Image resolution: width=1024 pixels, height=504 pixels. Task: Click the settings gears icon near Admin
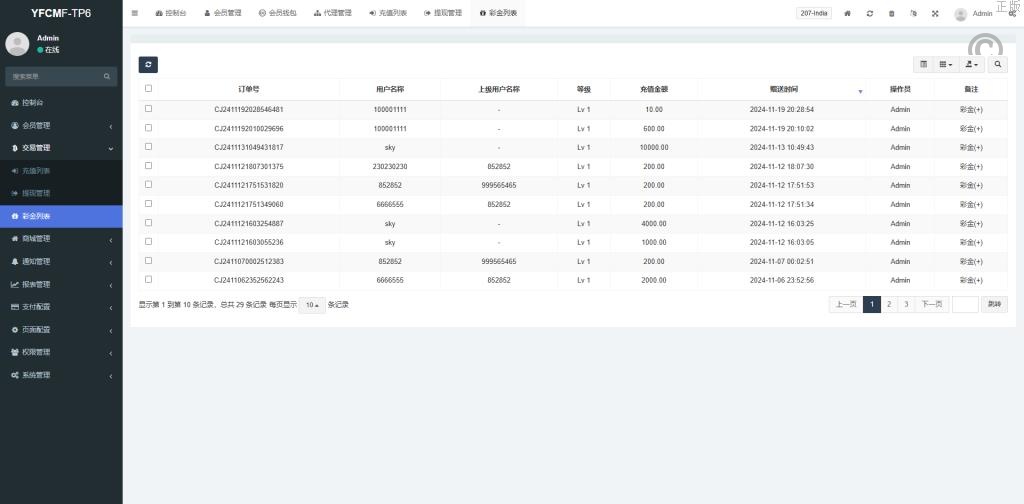tap(1011, 13)
